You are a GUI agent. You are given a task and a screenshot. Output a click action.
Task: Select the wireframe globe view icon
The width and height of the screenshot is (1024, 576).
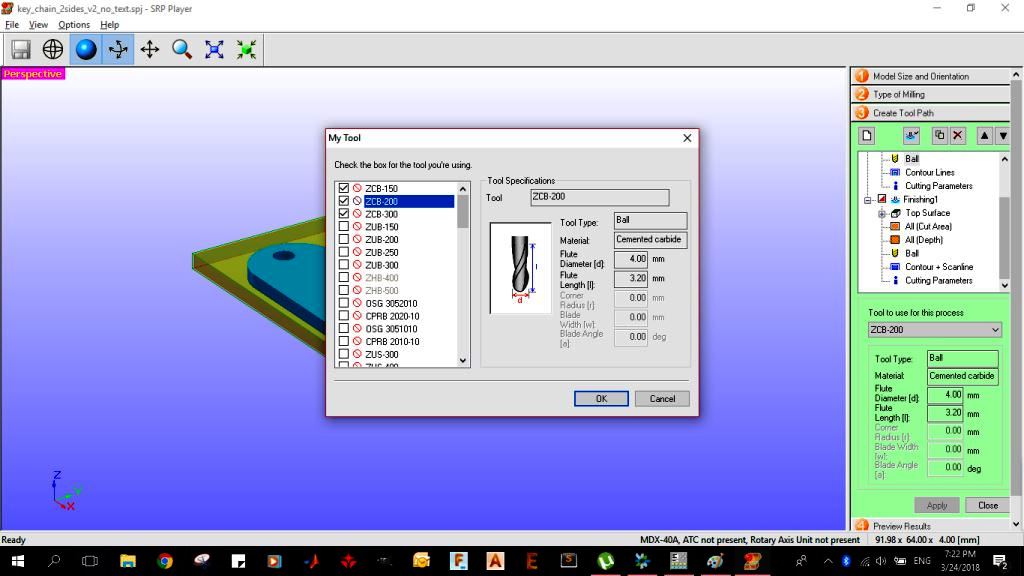pos(53,50)
